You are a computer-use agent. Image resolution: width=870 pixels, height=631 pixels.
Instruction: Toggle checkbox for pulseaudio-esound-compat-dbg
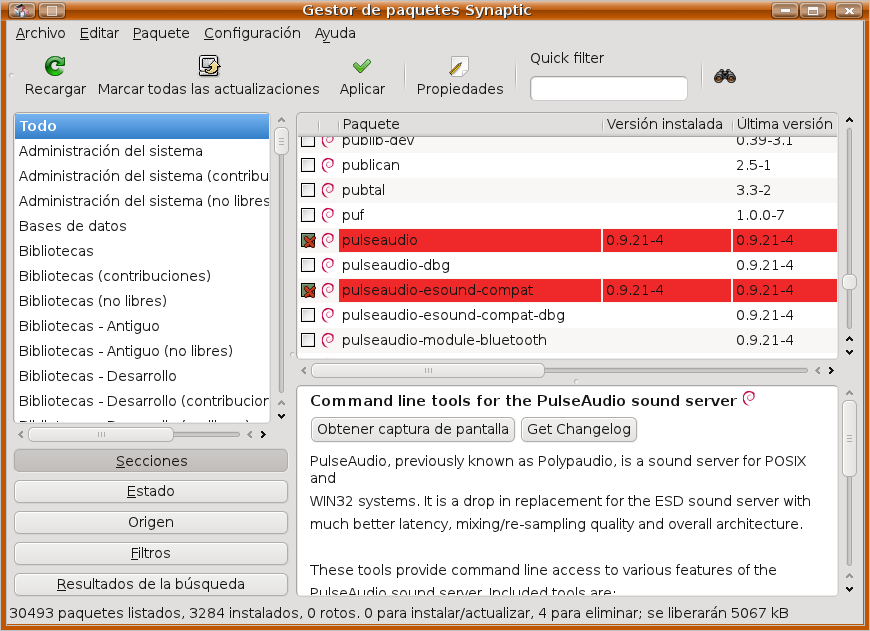pos(308,315)
